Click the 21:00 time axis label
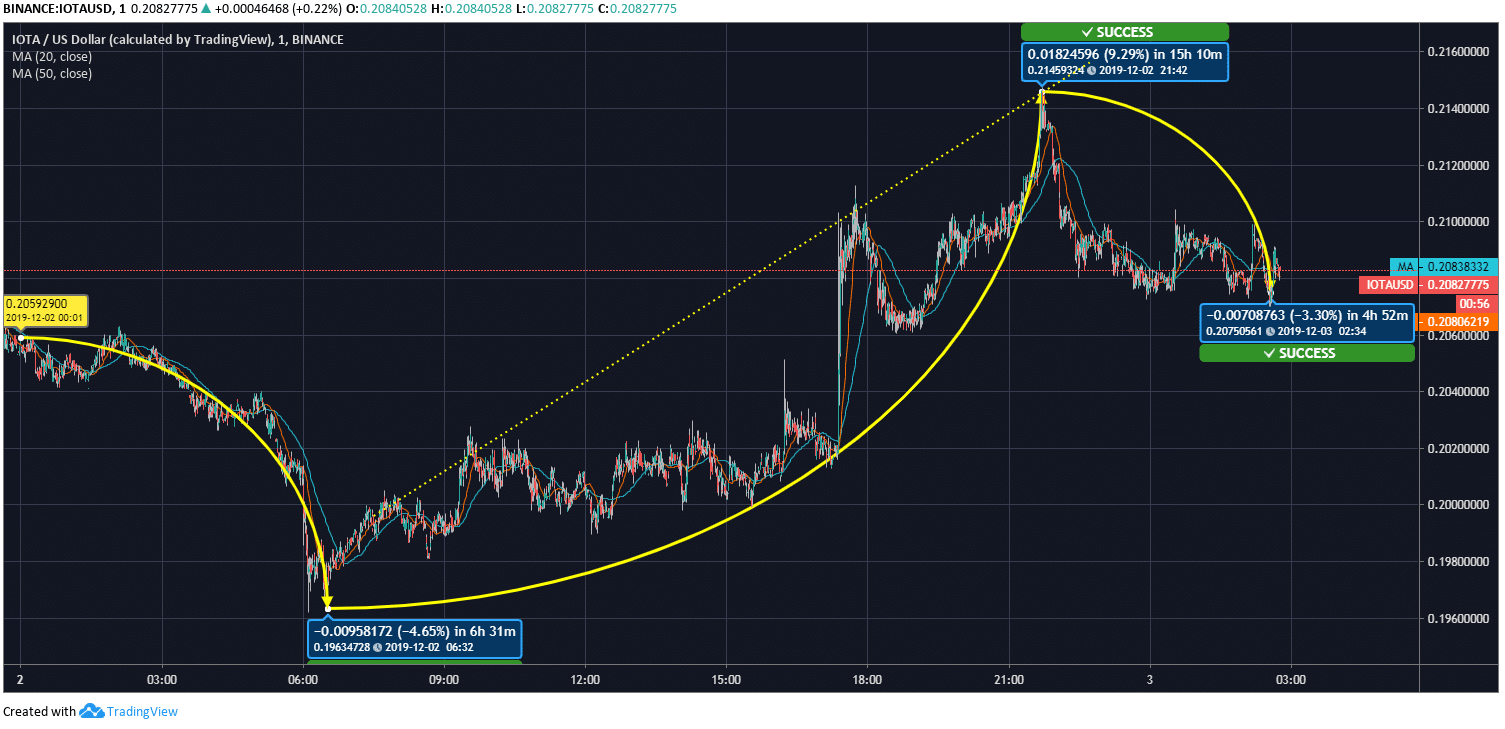Image resolution: width=1505 pixels, height=729 pixels. click(x=1009, y=680)
